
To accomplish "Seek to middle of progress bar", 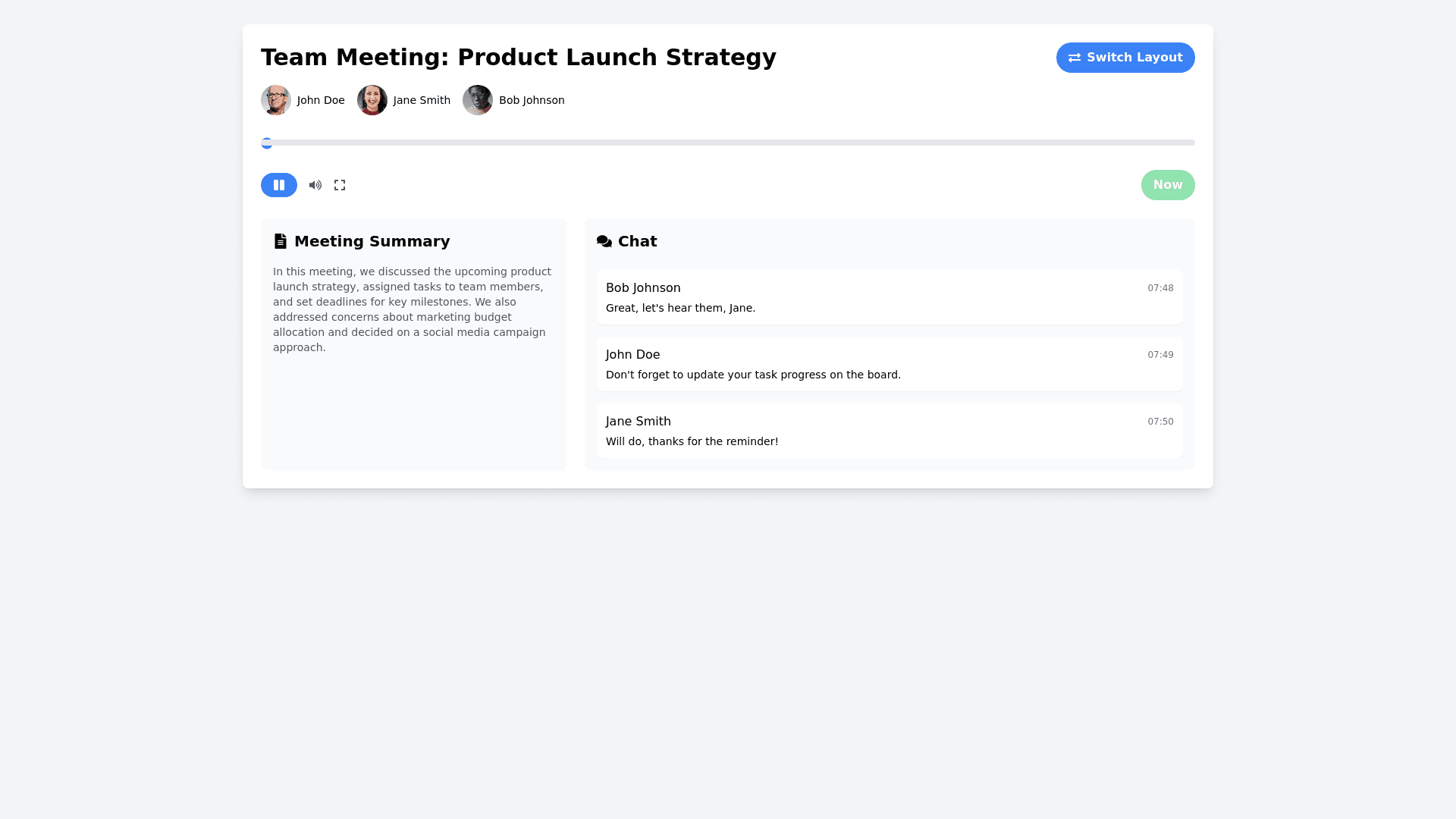I will coord(728,143).
